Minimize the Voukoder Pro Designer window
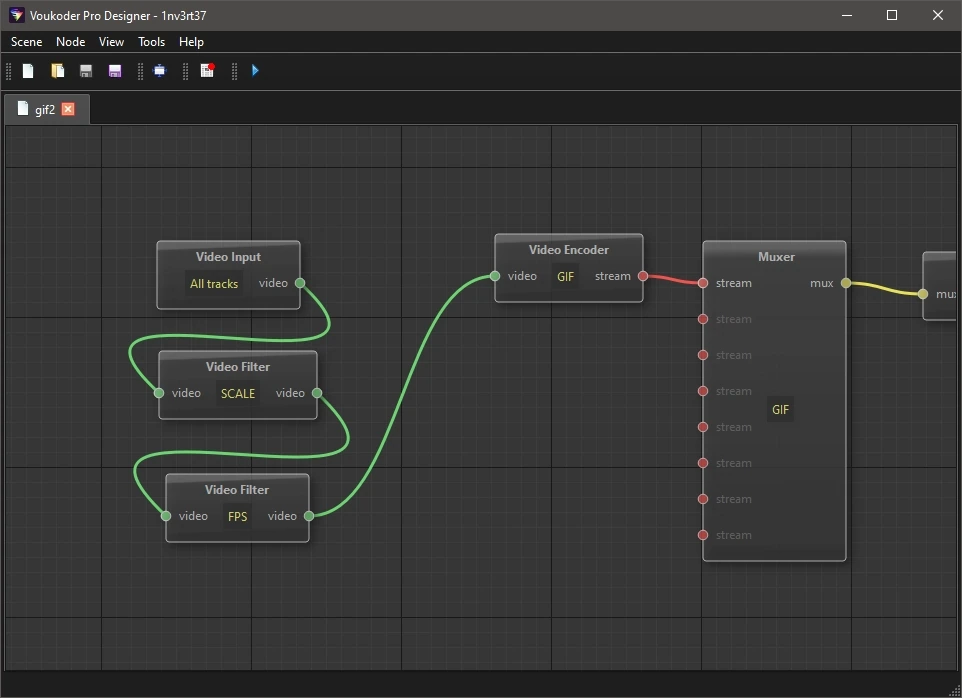Screen dimensions: 962x698 (x=847, y=15)
